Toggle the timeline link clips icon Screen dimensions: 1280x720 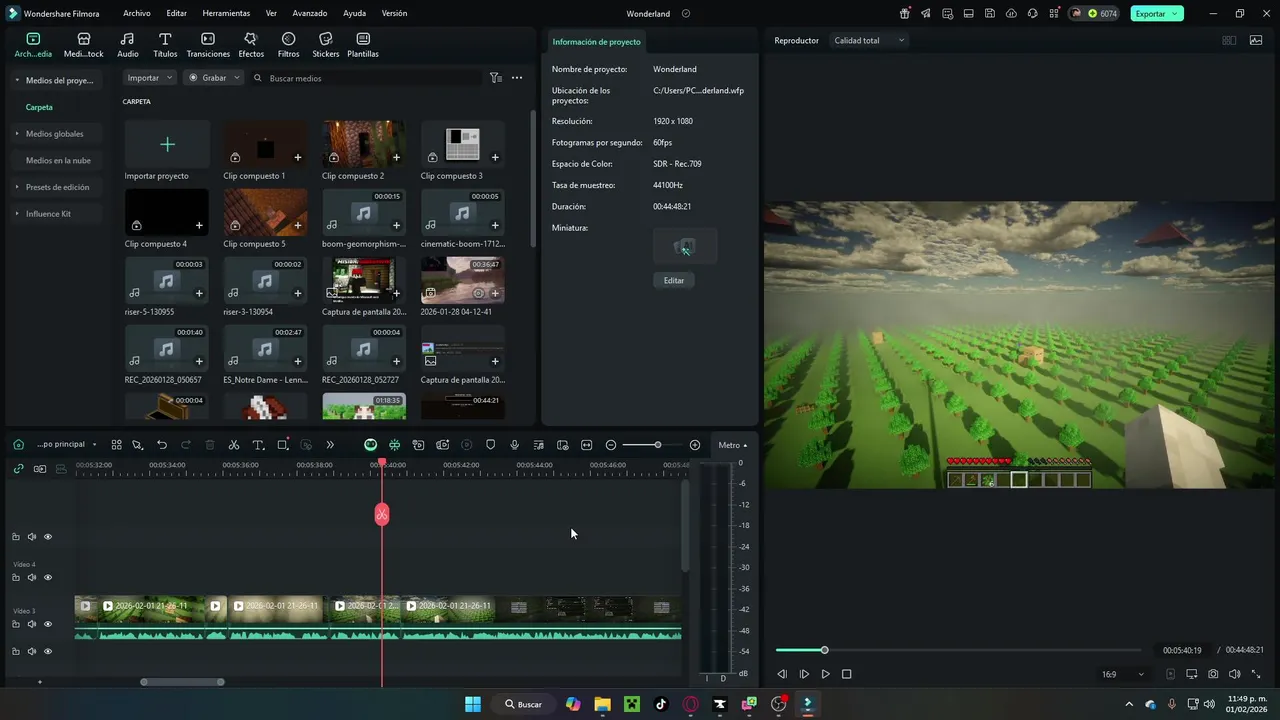point(18,468)
